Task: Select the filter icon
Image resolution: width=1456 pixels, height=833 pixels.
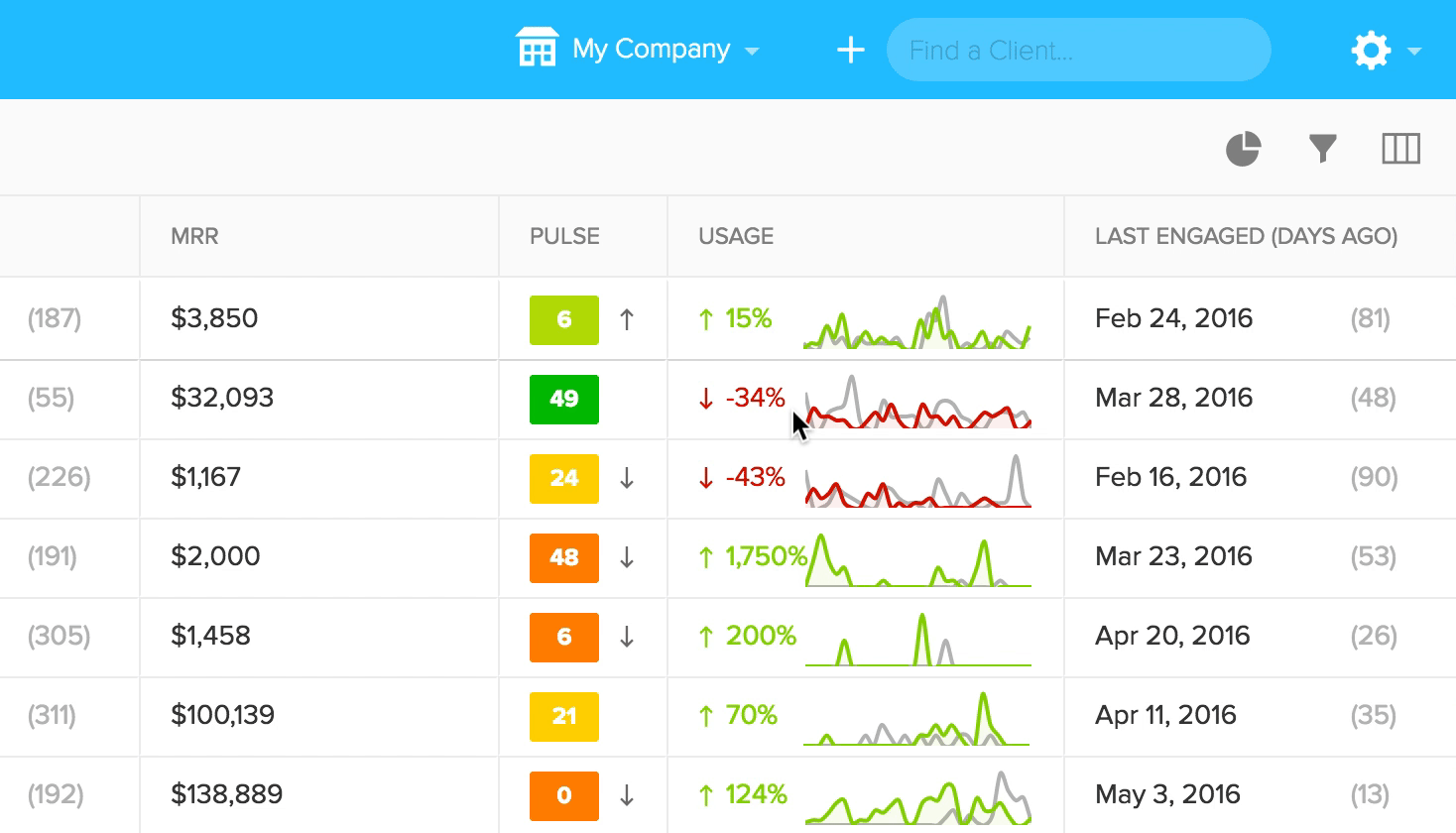Action: coord(1322,149)
